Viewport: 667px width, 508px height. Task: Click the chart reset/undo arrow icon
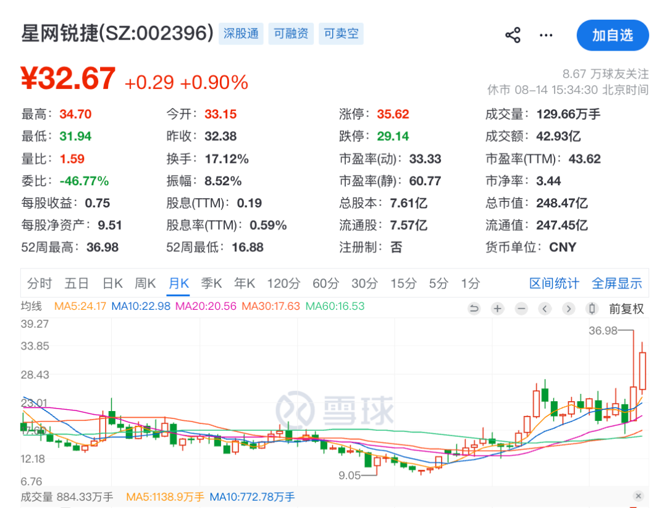click(x=474, y=308)
